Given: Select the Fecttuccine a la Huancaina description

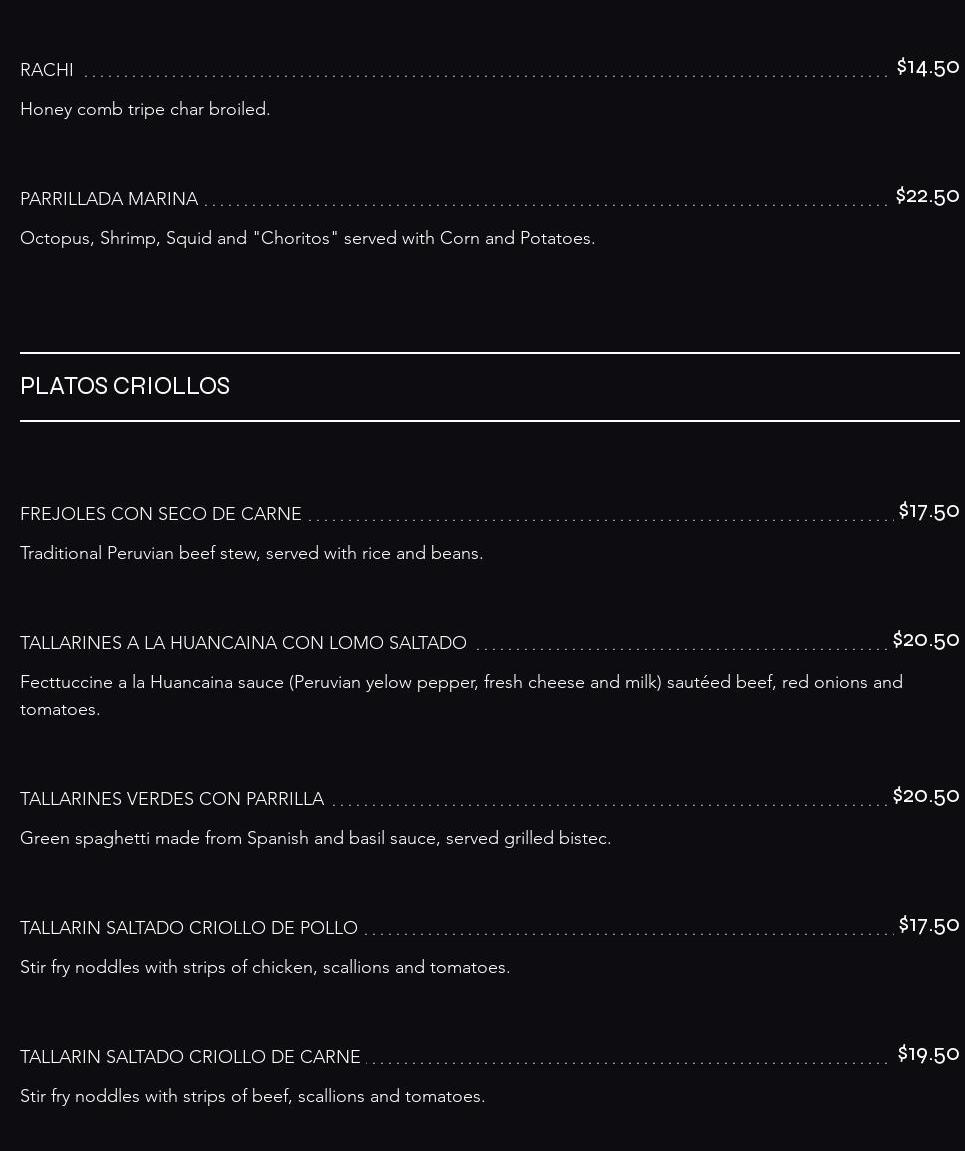Looking at the screenshot, I should click(x=460, y=695).
